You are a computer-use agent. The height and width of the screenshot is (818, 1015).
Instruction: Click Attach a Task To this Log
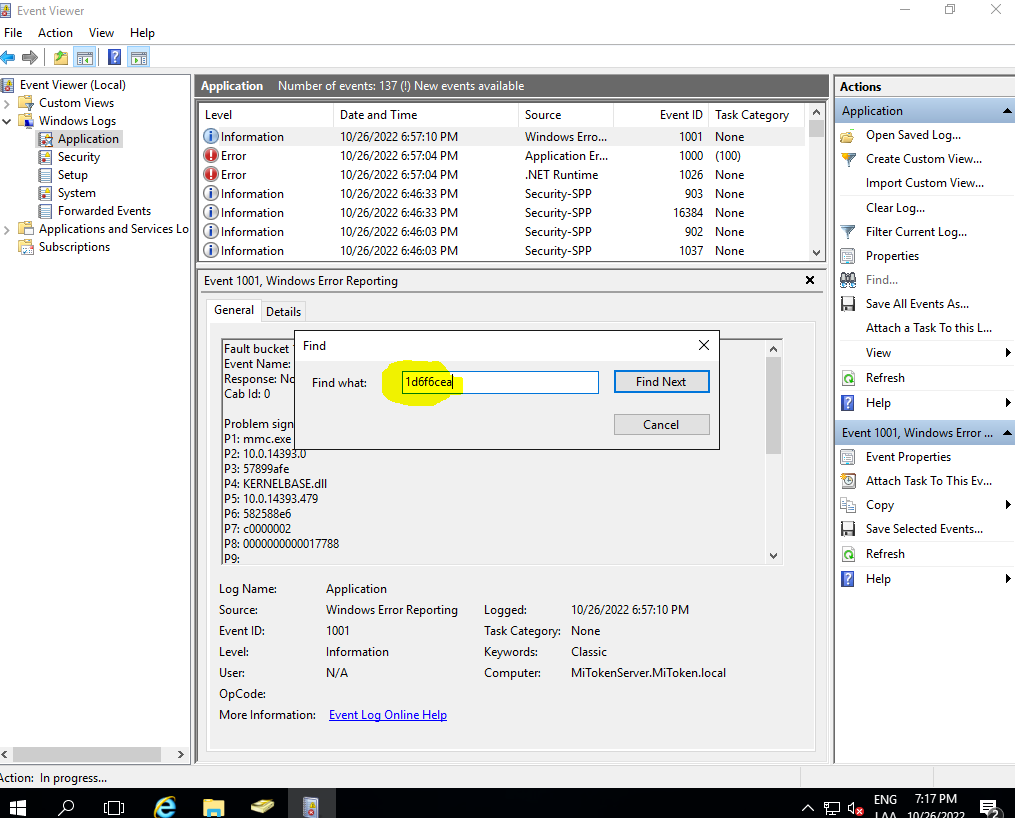(928, 328)
